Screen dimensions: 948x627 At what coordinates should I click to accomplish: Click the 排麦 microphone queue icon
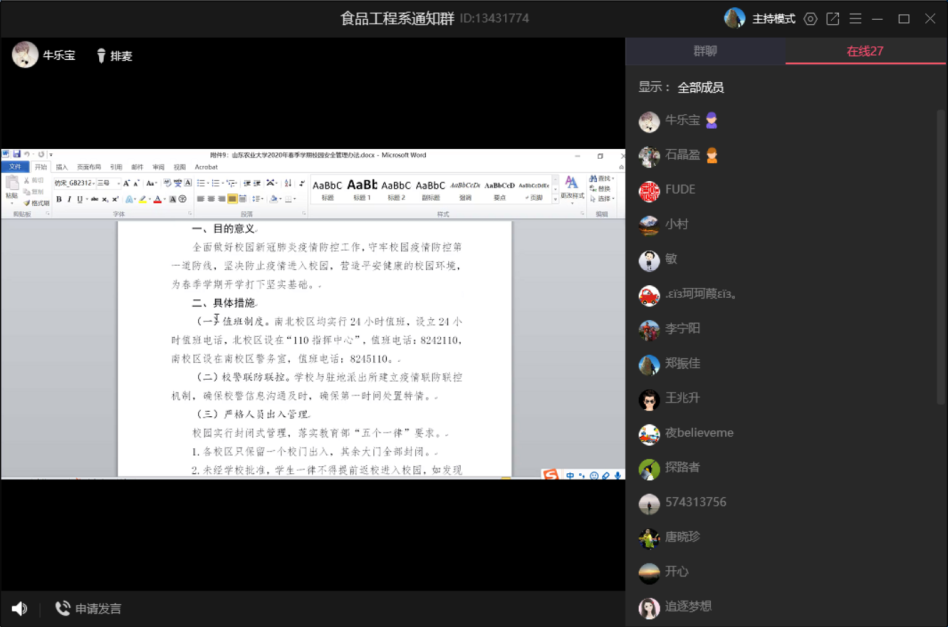(x=101, y=56)
